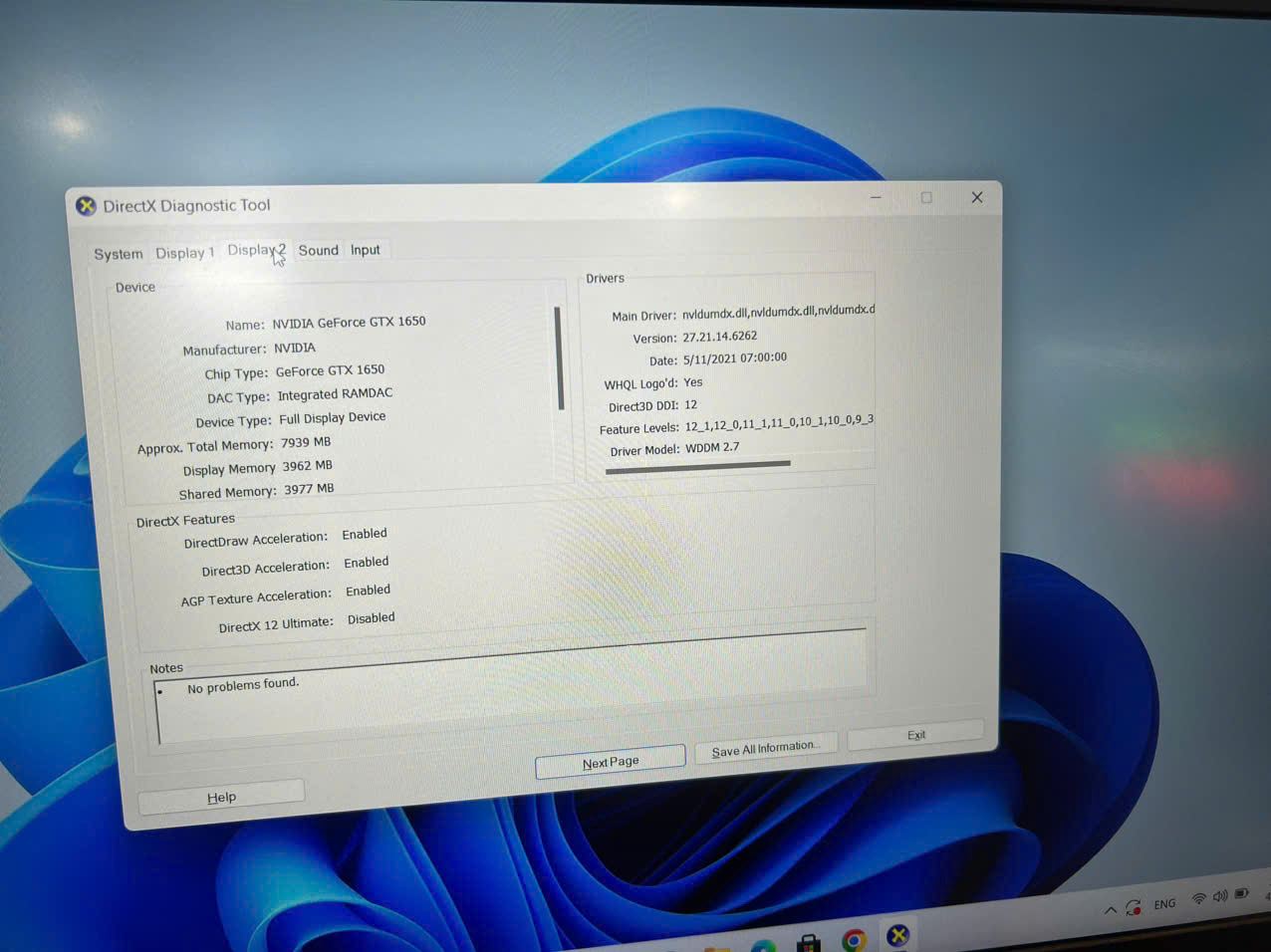Click the Drivers panel horizontal scrollbar
The height and width of the screenshot is (952, 1271).
click(x=697, y=466)
